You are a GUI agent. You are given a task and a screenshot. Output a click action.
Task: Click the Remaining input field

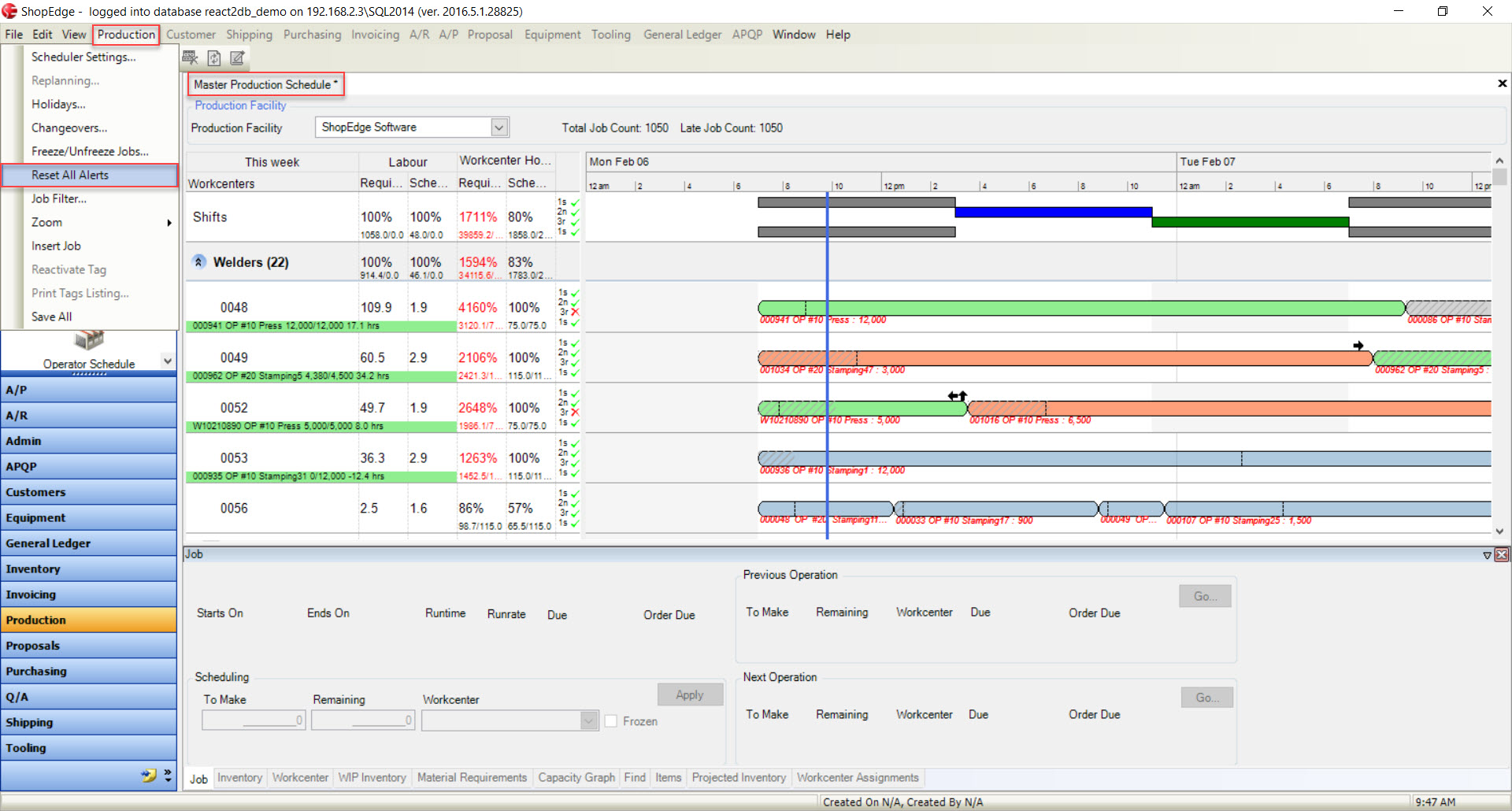point(362,720)
